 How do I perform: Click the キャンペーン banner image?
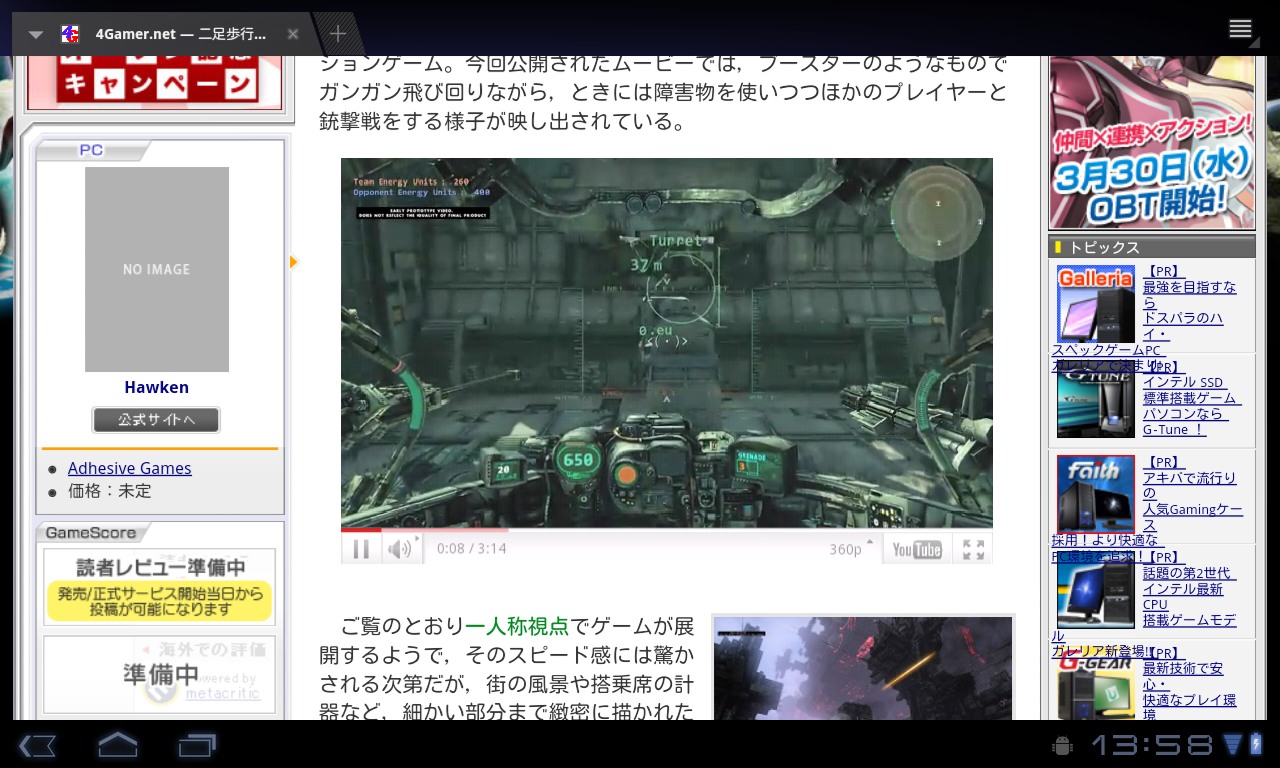(x=155, y=81)
